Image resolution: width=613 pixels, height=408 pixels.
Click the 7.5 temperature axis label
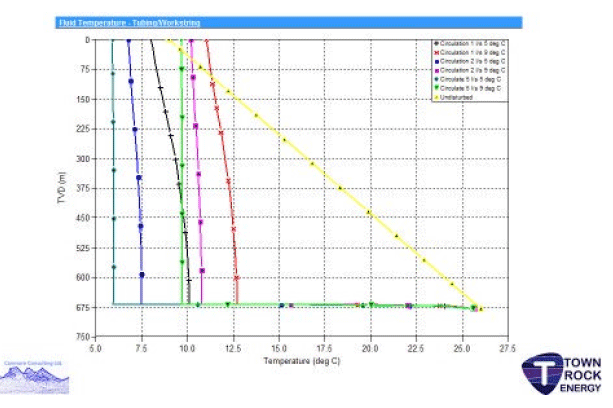(141, 348)
